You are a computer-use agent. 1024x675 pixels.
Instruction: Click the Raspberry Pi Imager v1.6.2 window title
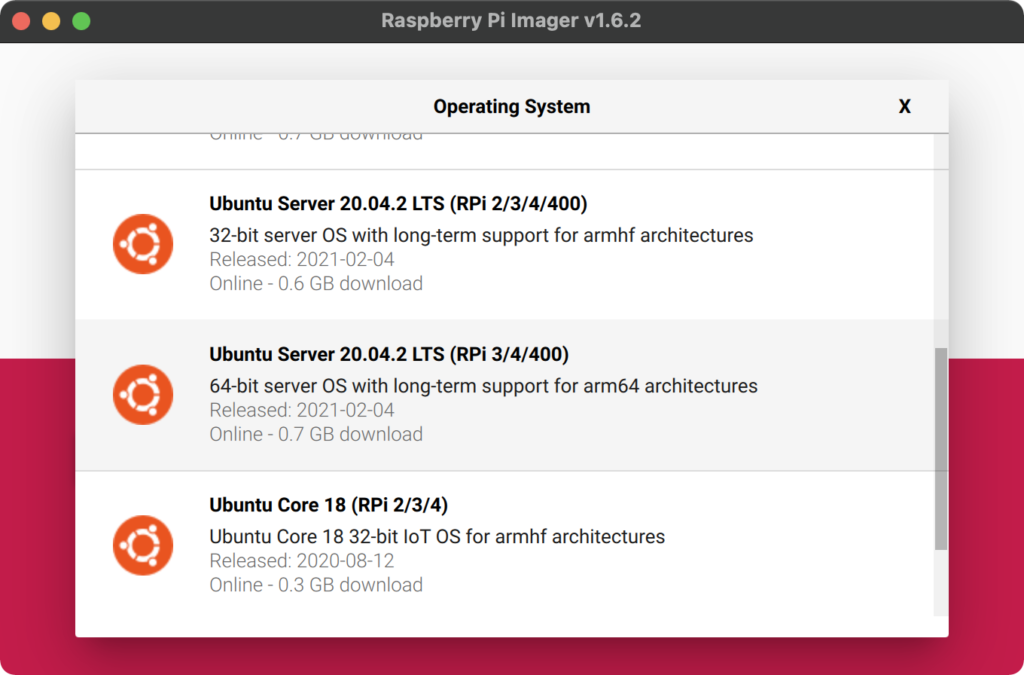coord(511,20)
